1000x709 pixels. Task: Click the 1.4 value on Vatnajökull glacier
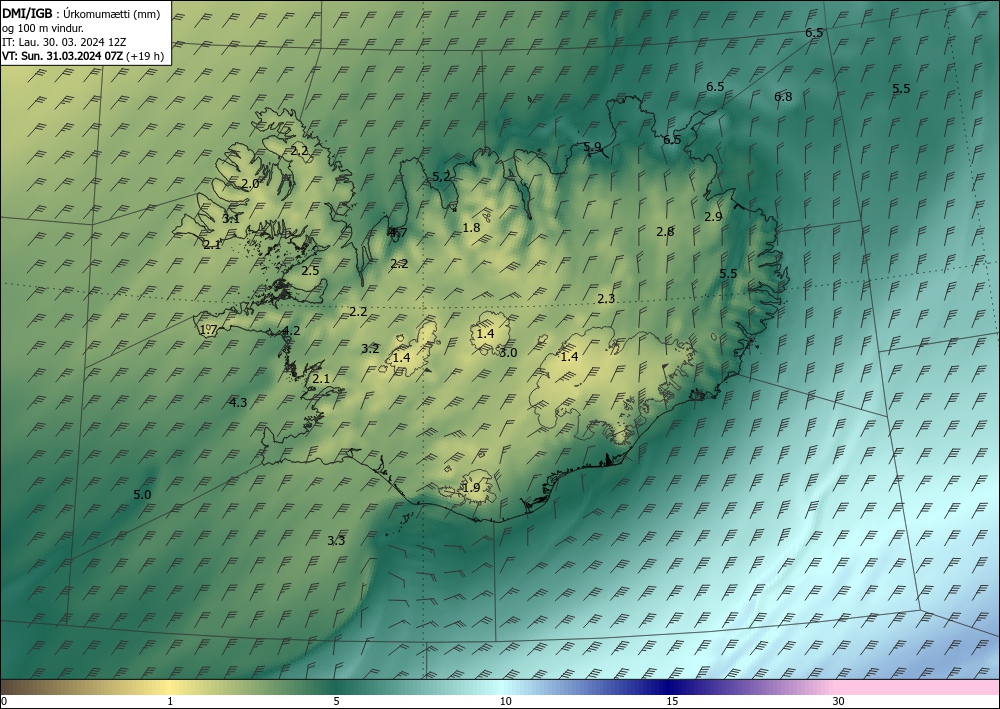[x=569, y=357]
